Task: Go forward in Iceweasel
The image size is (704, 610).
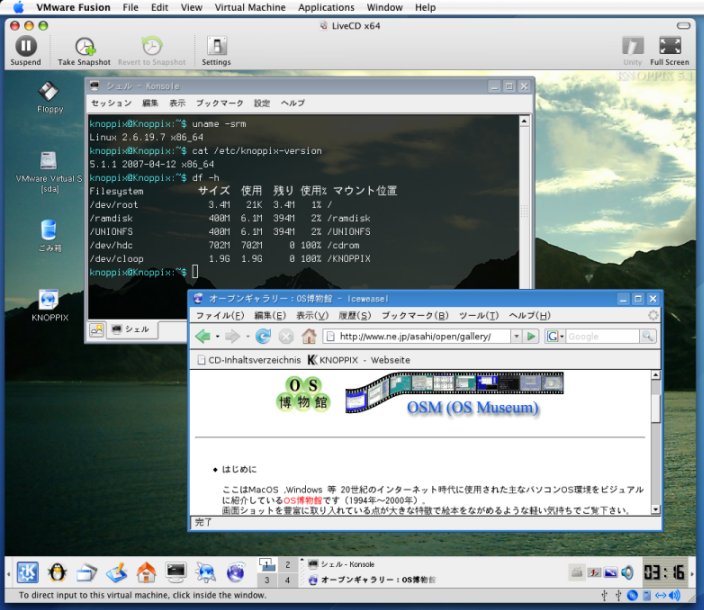Action: (x=232, y=336)
